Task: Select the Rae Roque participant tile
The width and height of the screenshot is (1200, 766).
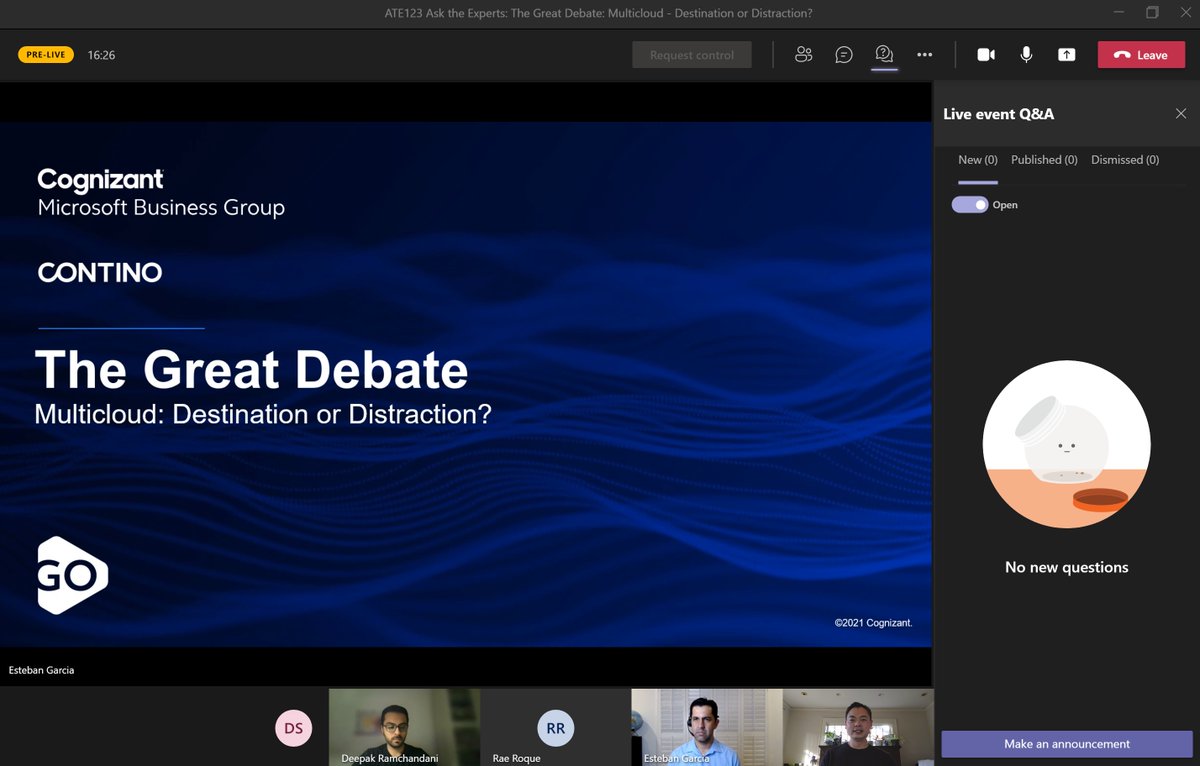Action: (x=556, y=727)
